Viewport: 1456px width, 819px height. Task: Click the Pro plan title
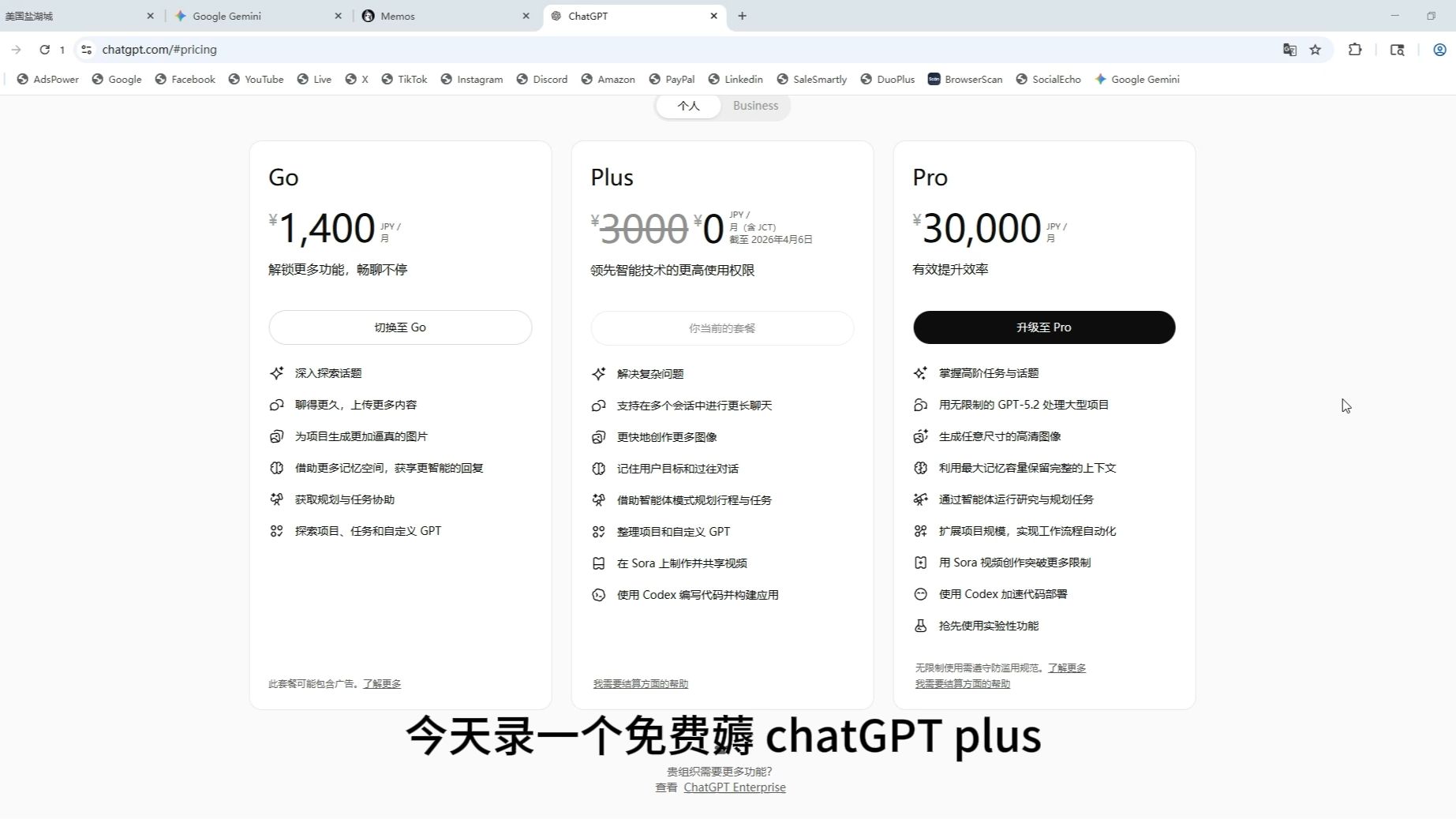[930, 178]
